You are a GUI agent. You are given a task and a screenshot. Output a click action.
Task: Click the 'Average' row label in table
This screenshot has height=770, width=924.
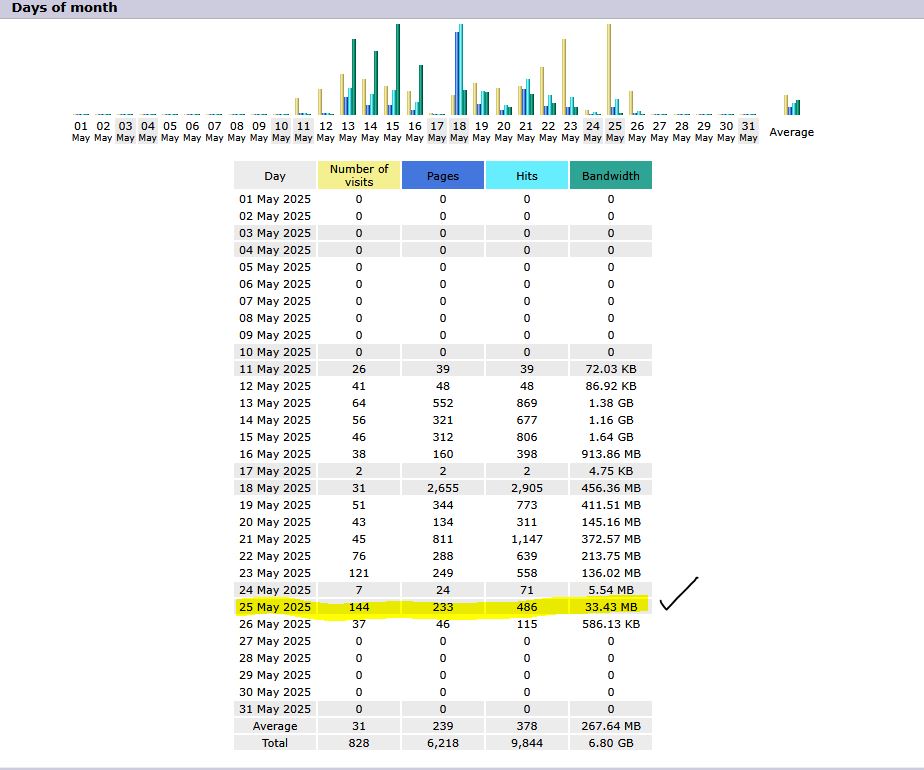pyautogui.click(x=275, y=726)
